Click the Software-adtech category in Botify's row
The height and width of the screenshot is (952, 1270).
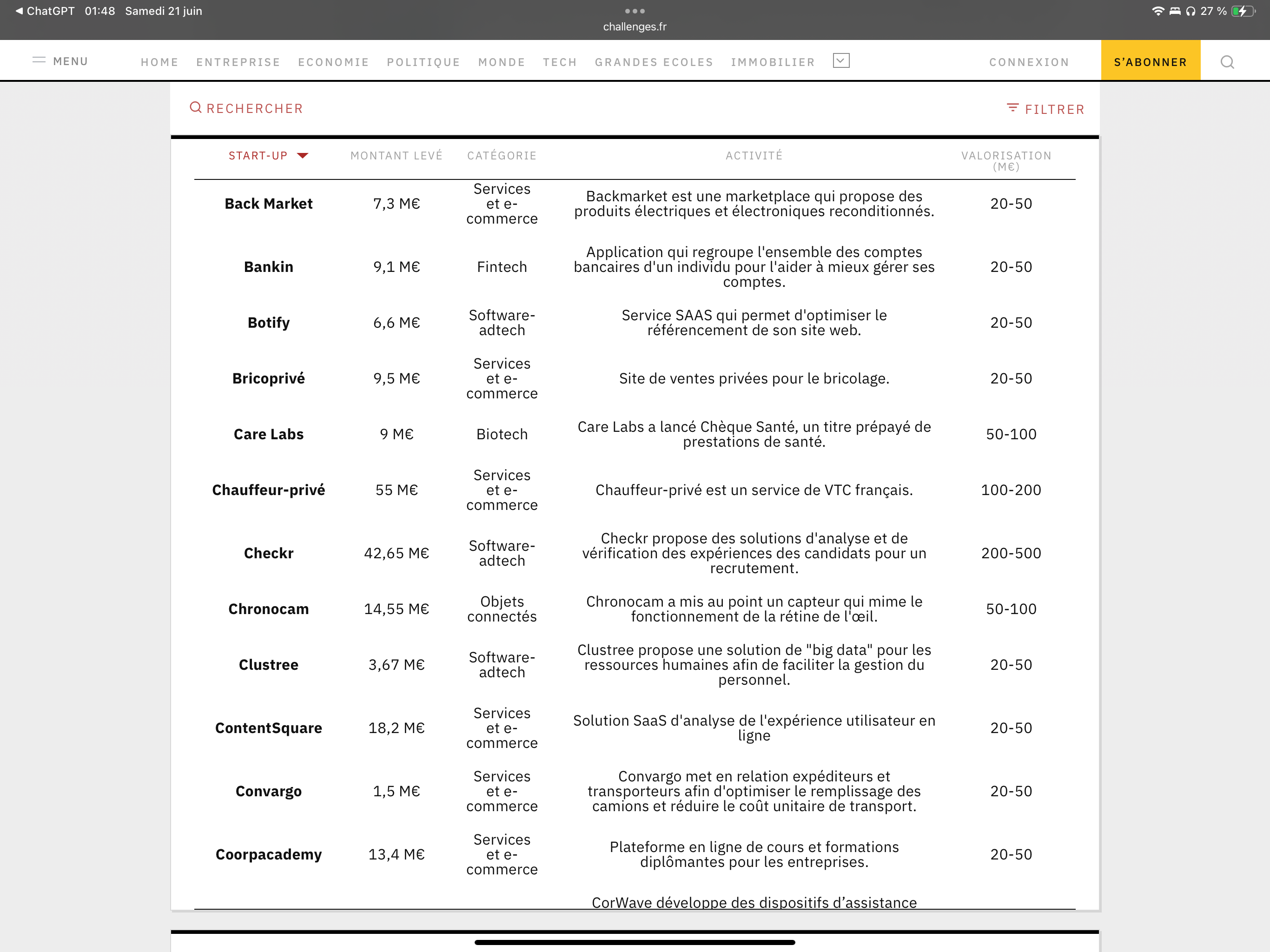click(x=502, y=323)
